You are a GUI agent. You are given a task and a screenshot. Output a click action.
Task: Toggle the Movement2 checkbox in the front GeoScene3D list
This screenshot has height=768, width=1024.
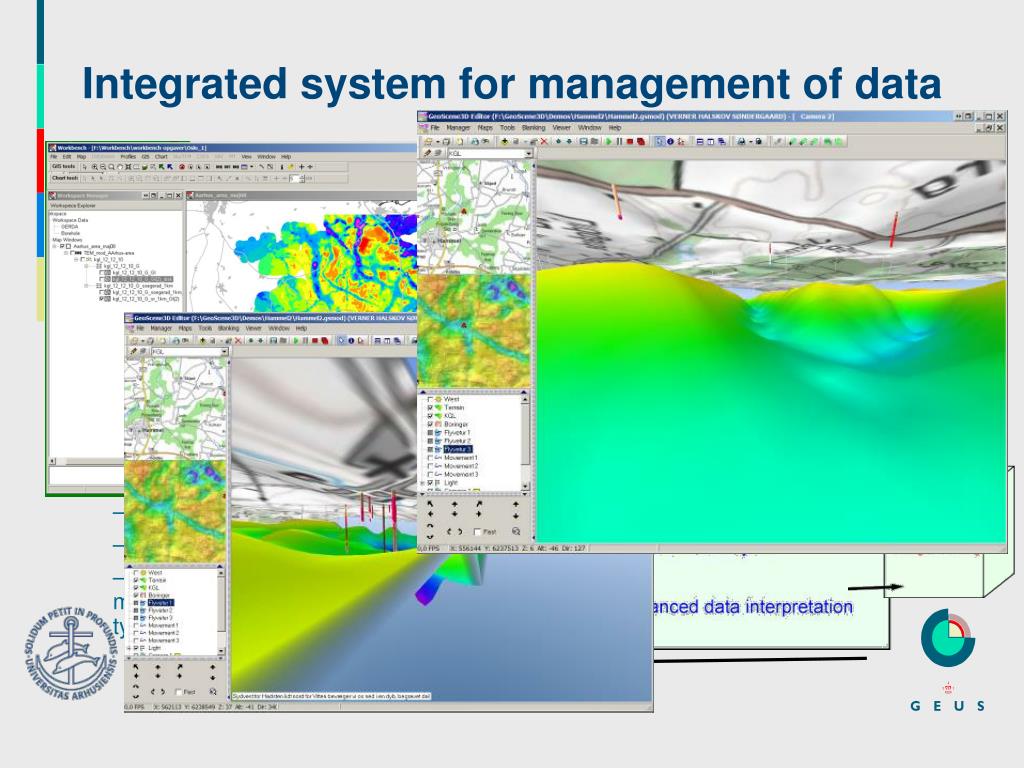430,466
